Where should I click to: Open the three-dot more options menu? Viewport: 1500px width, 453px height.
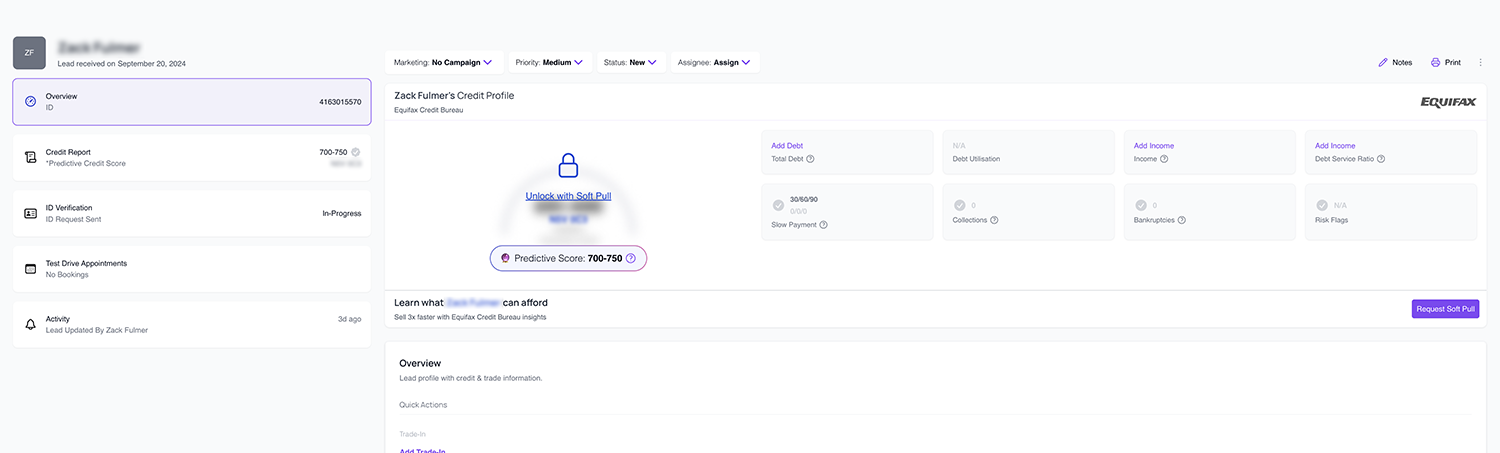(x=1481, y=62)
